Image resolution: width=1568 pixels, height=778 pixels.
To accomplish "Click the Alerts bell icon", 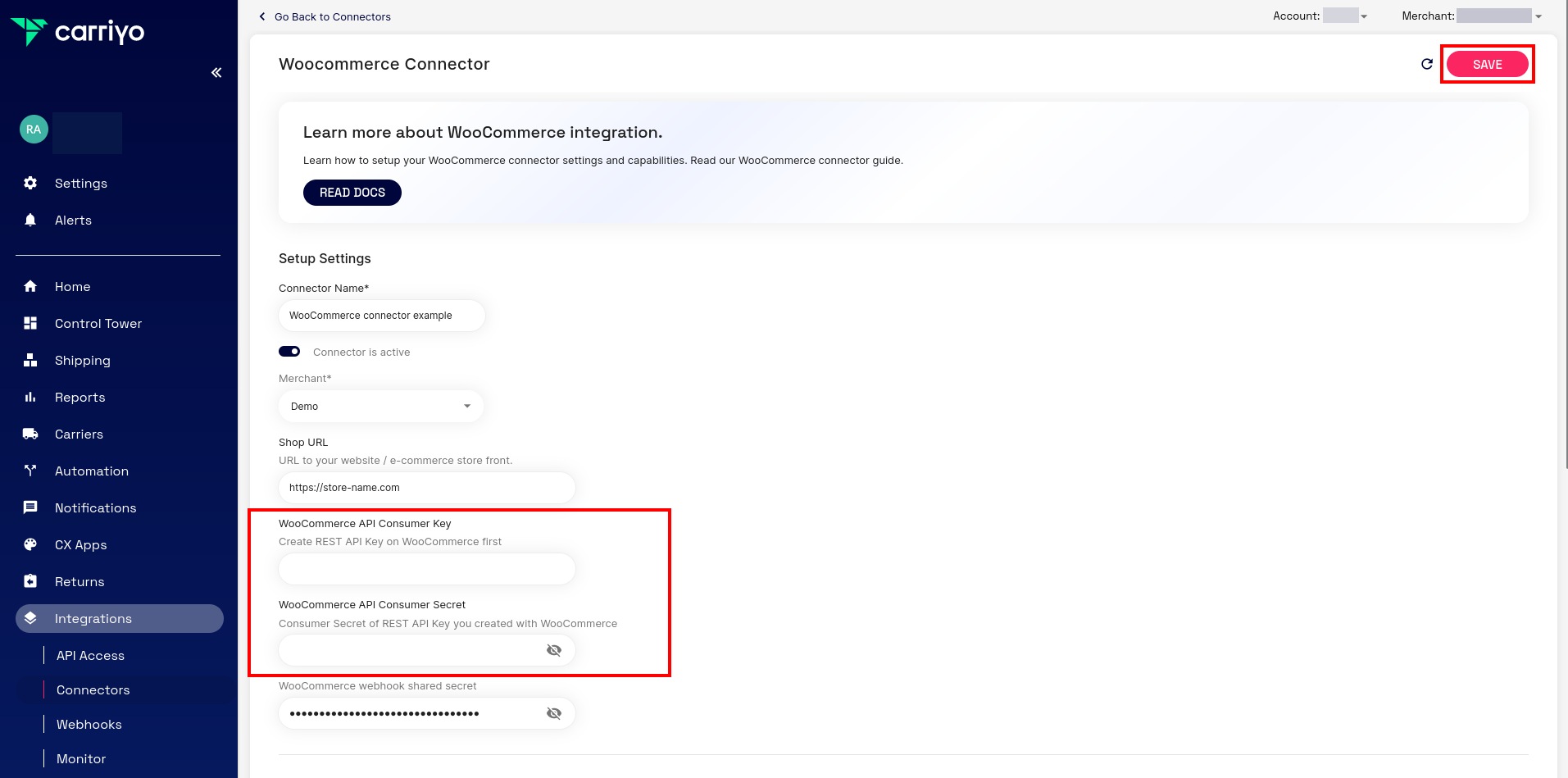I will click(30, 220).
